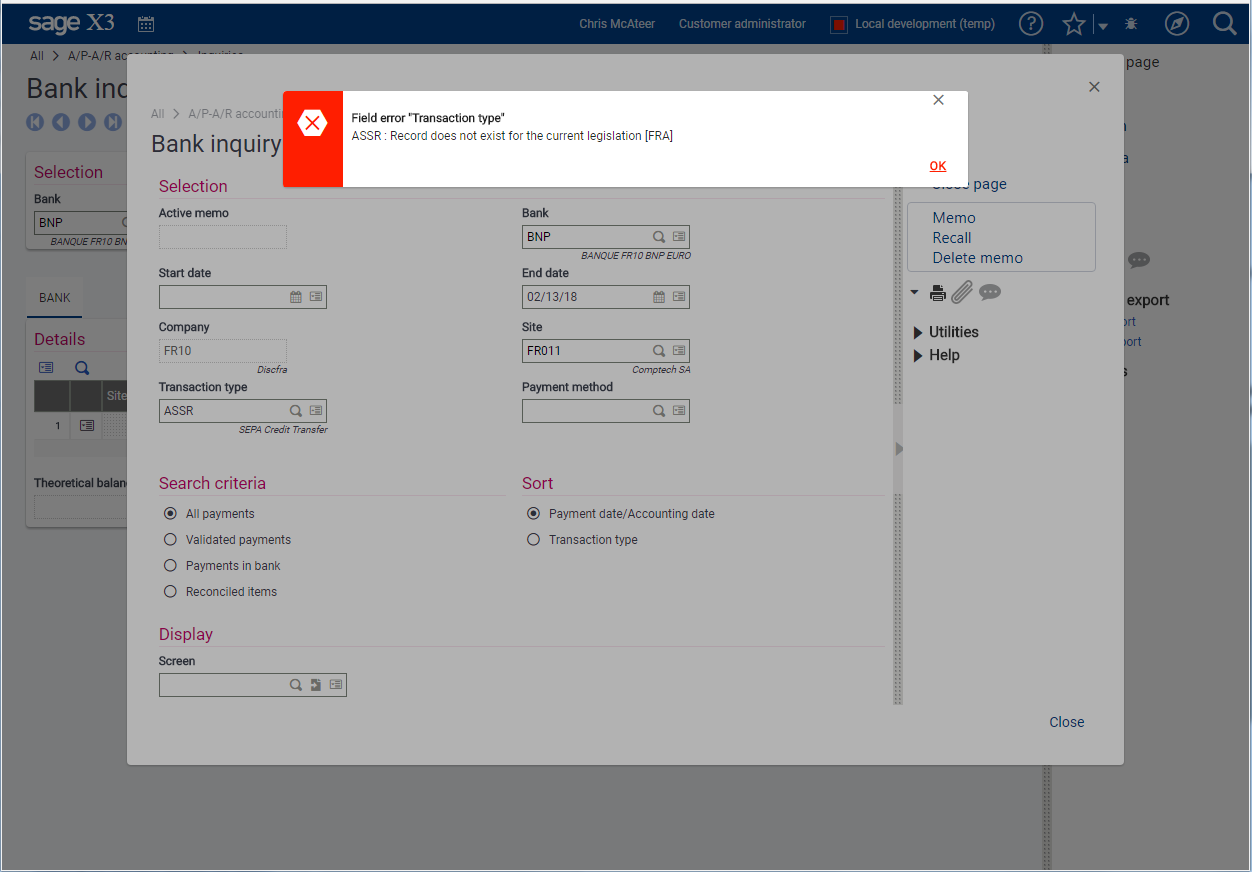The image size is (1252, 872).
Task: Select the Reconciled items radio button
Action: [170, 592]
